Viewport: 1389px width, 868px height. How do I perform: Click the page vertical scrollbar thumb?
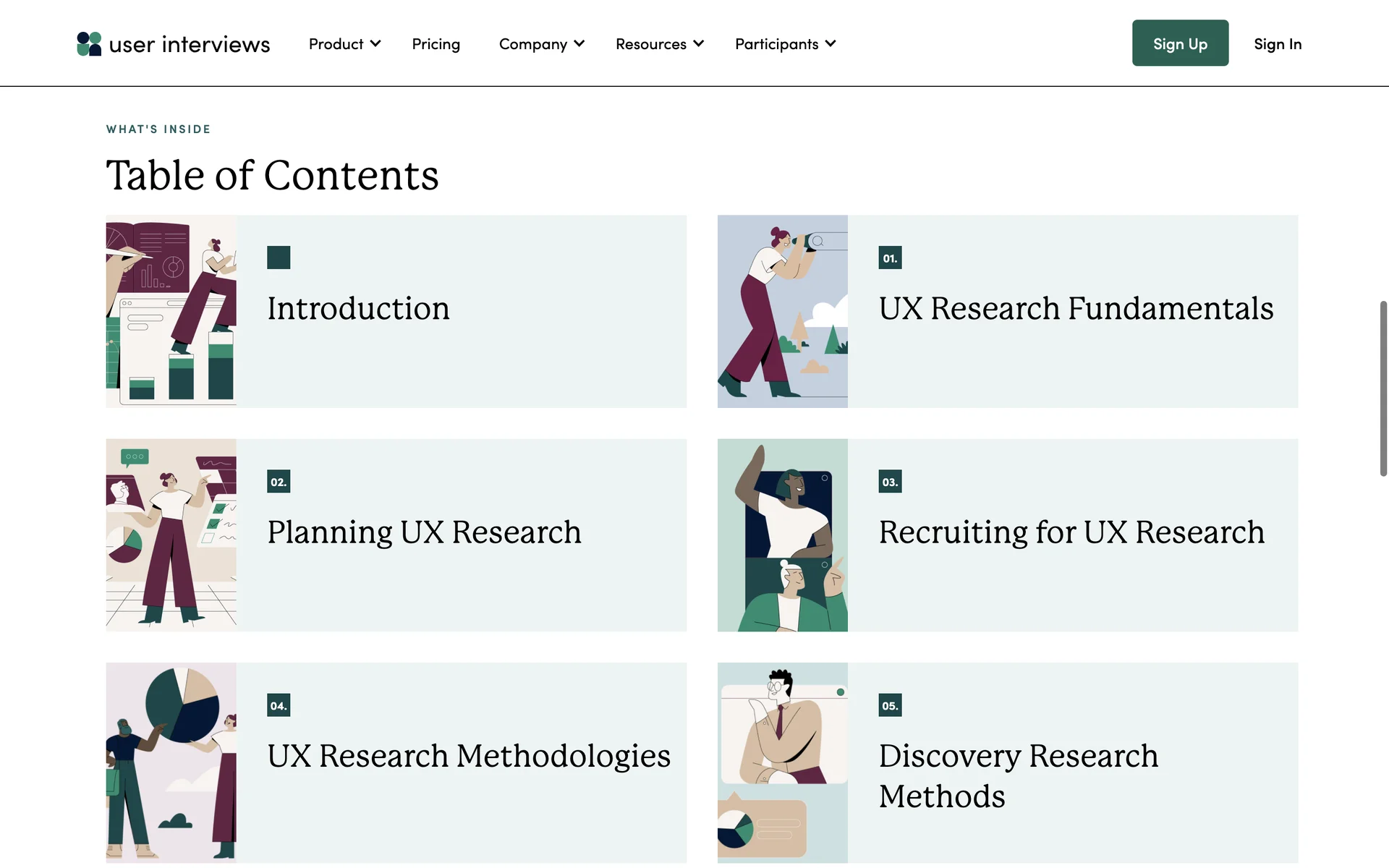point(1383,388)
